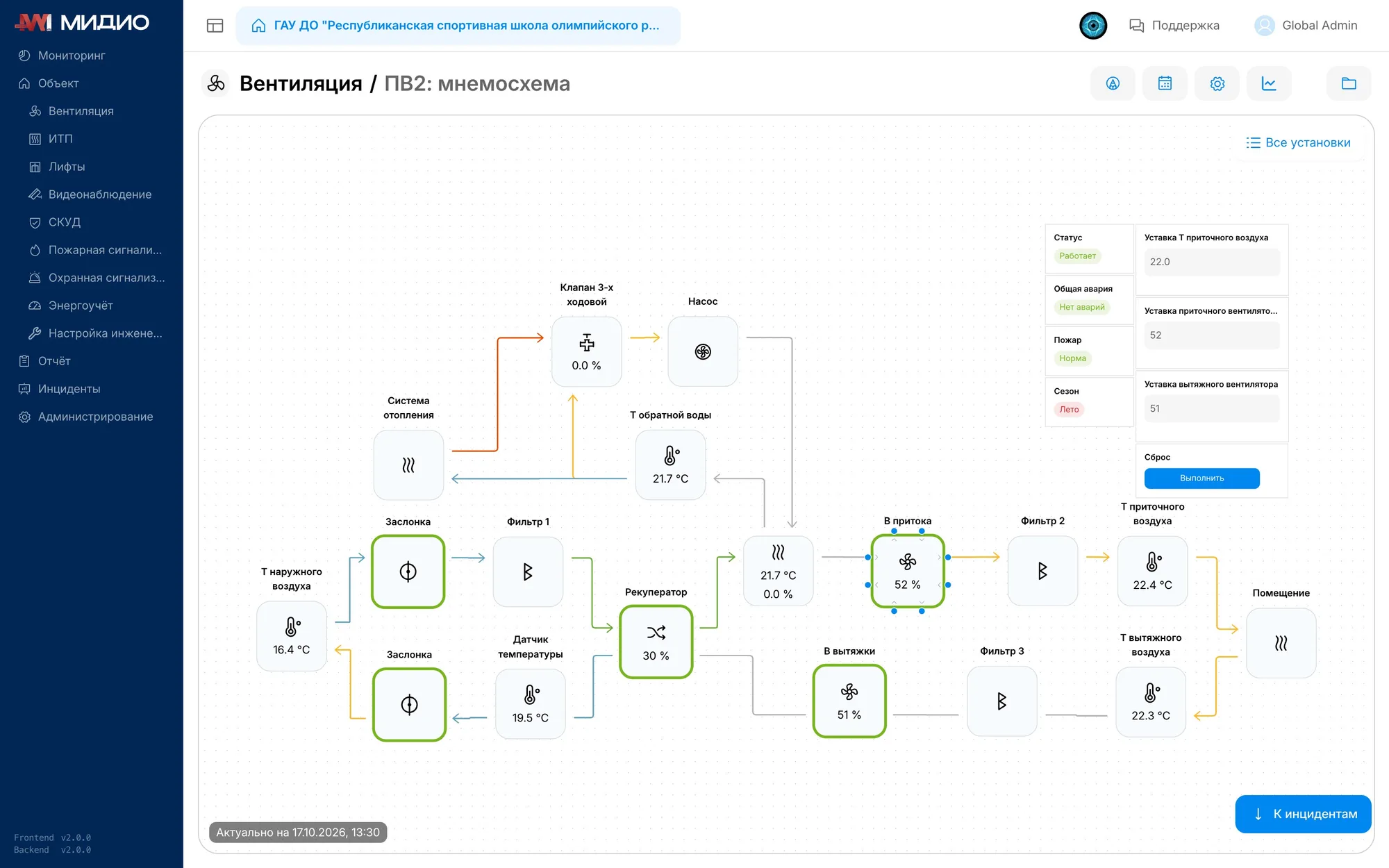The image size is (1389, 868).
Task: Edit the exhaust fan setpoint field 51
Action: pos(1212,408)
